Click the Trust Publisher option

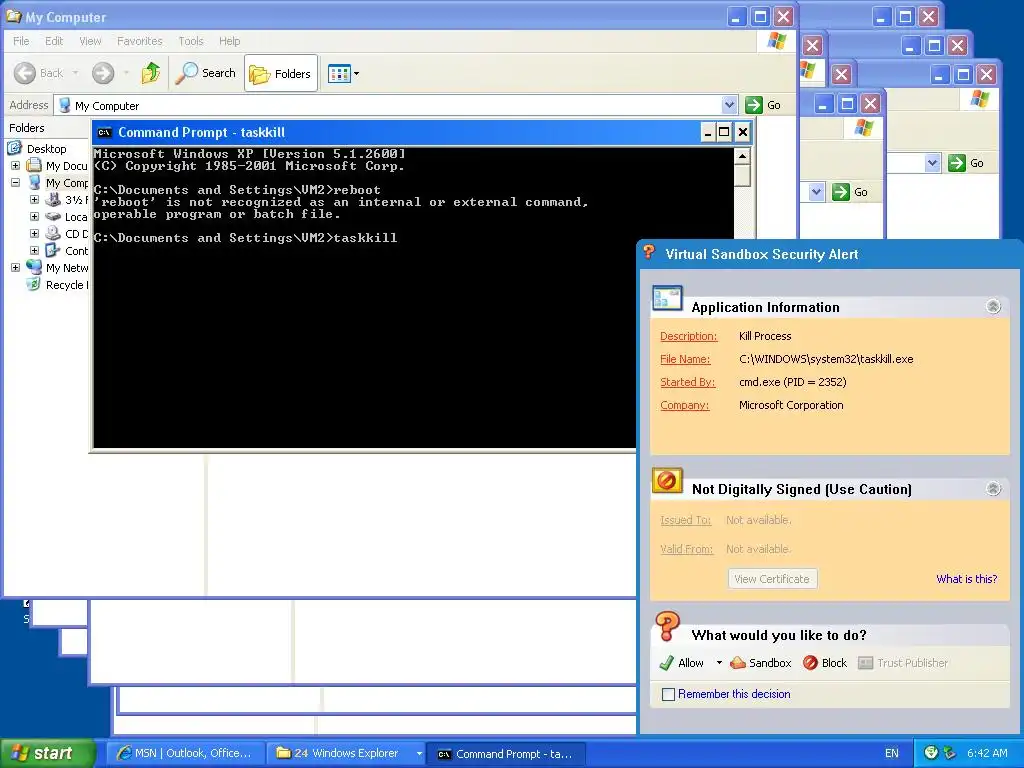click(x=903, y=663)
